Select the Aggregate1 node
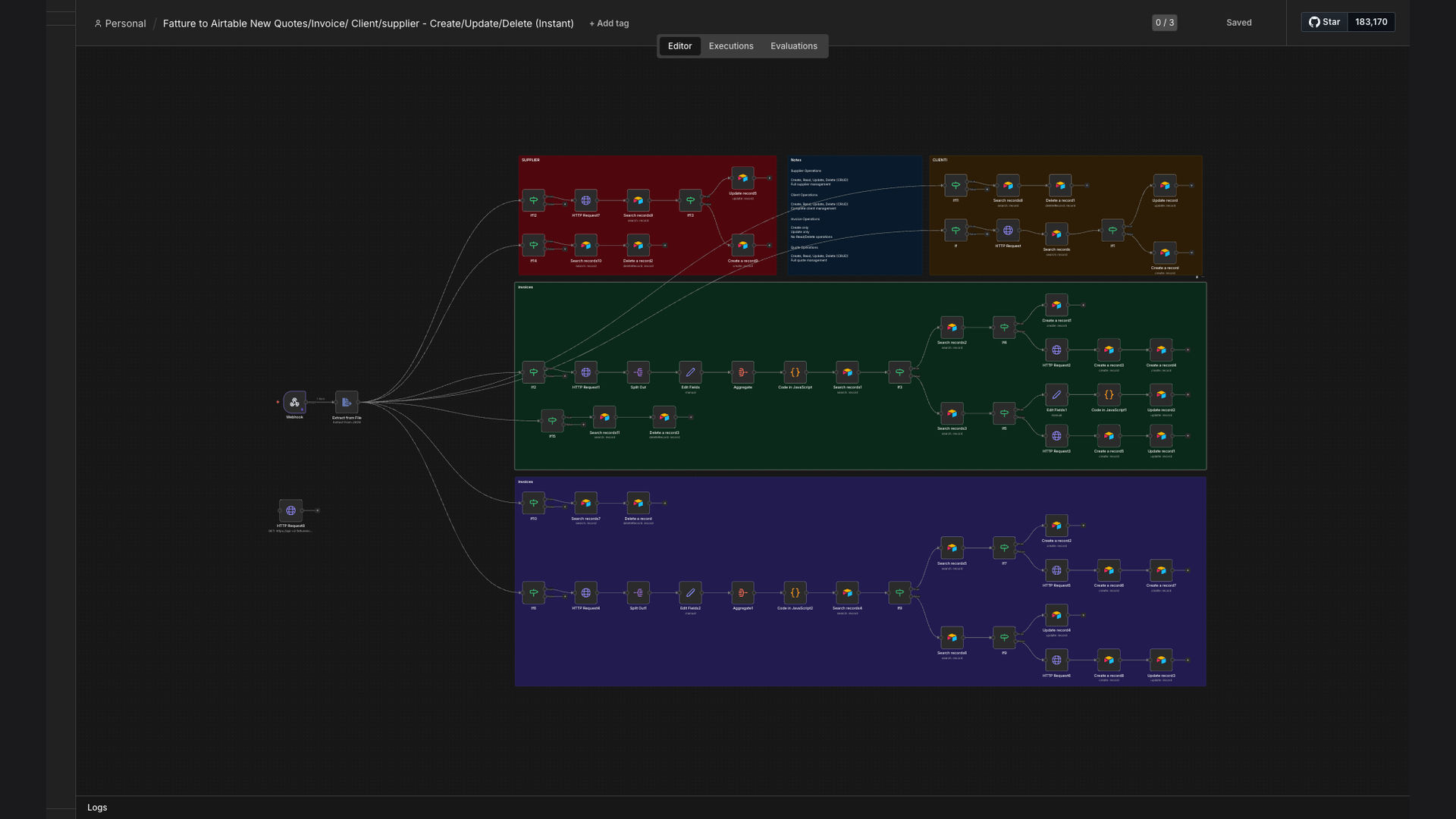The height and width of the screenshot is (819, 1456). (x=742, y=593)
